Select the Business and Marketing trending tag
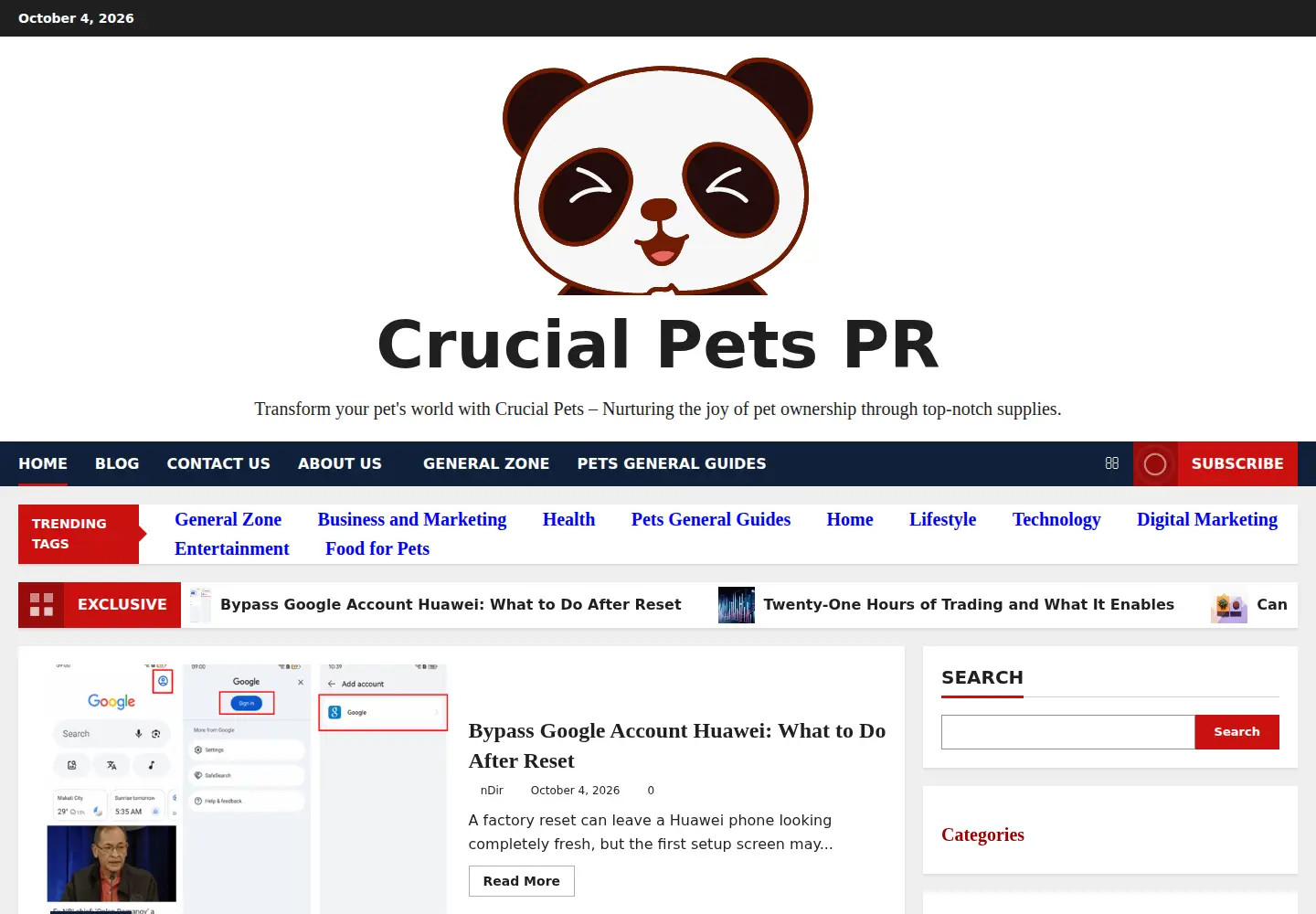The width and height of the screenshot is (1316, 914). [x=412, y=519]
